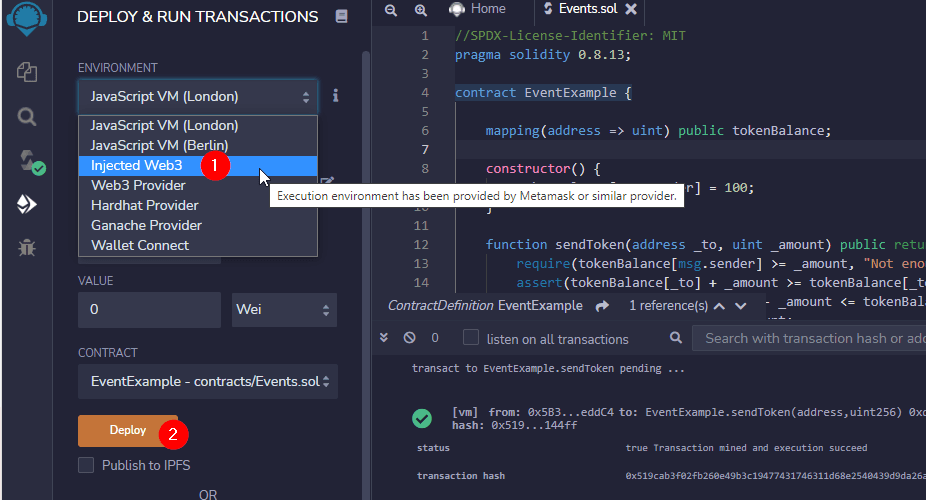Click the Value amount input field
The image size is (926, 500).
pos(149,309)
